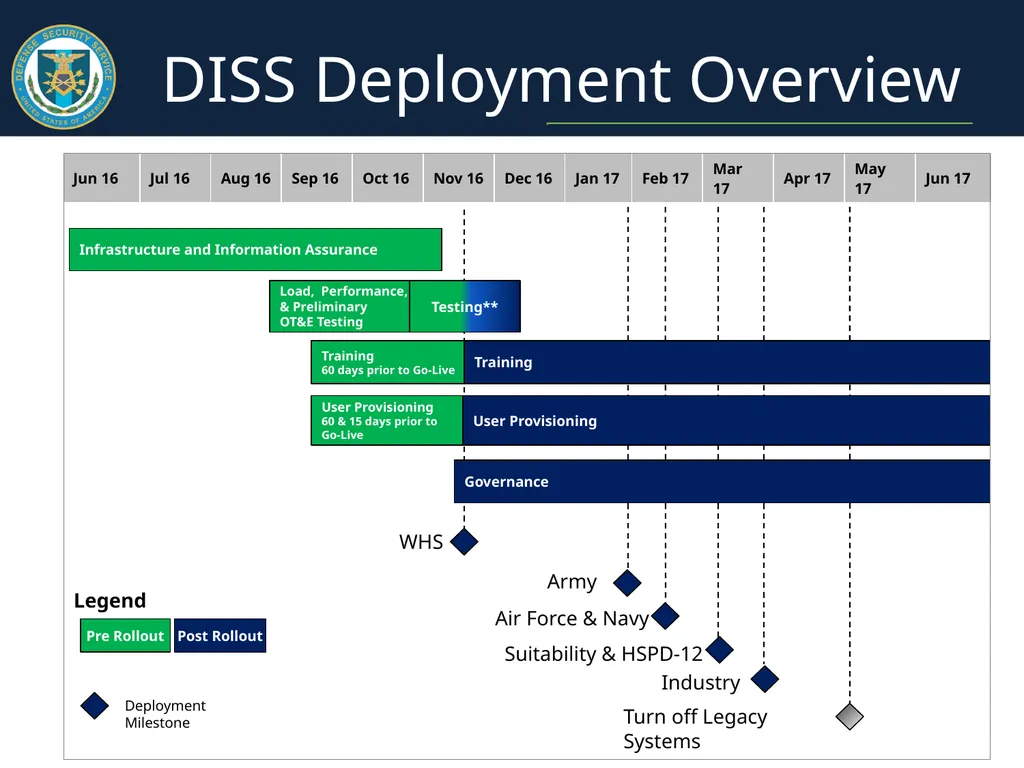Click the Mar 17 month header
Viewport: 1024px width, 768px height.
pyautogui.click(x=738, y=178)
